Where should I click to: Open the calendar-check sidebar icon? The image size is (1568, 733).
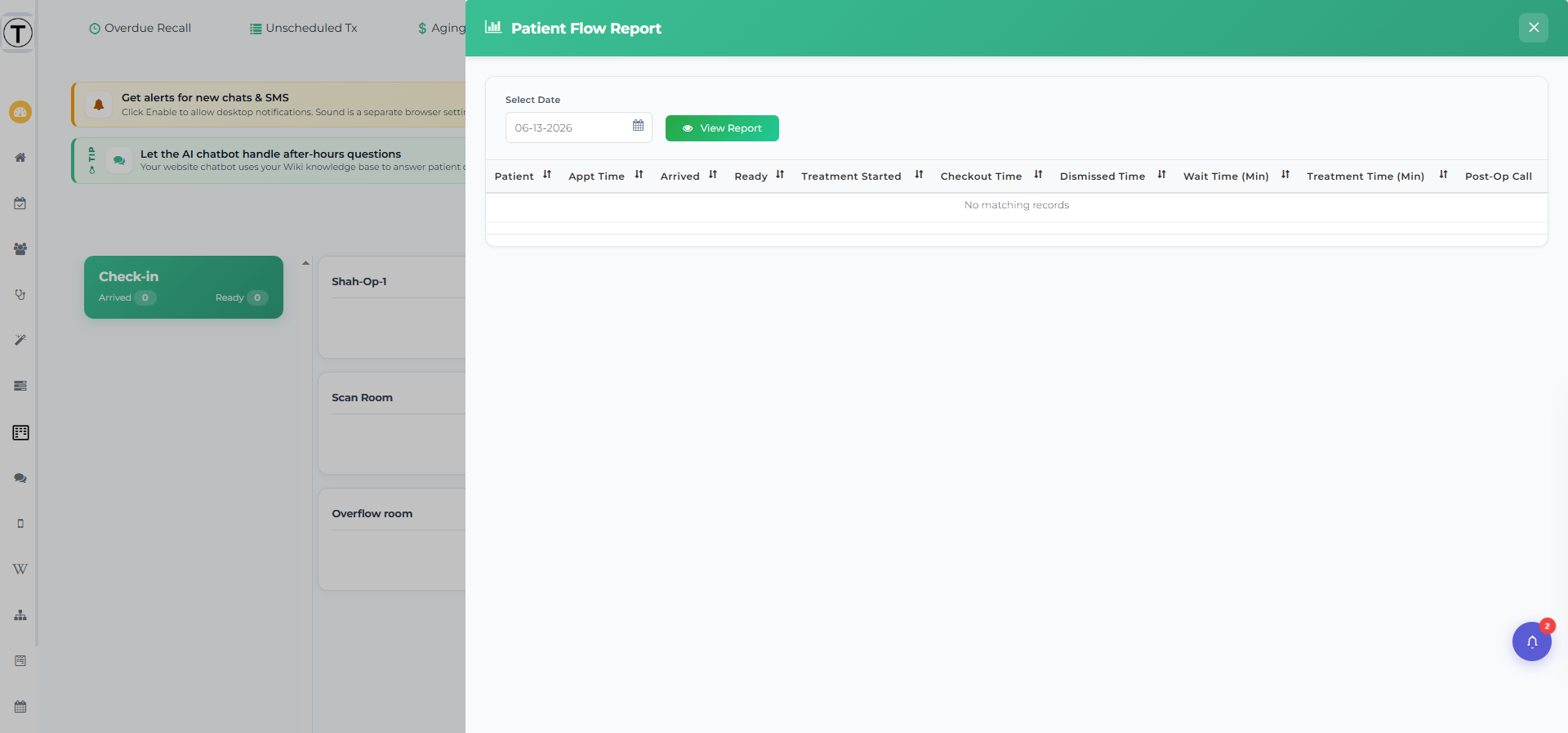click(20, 203)
